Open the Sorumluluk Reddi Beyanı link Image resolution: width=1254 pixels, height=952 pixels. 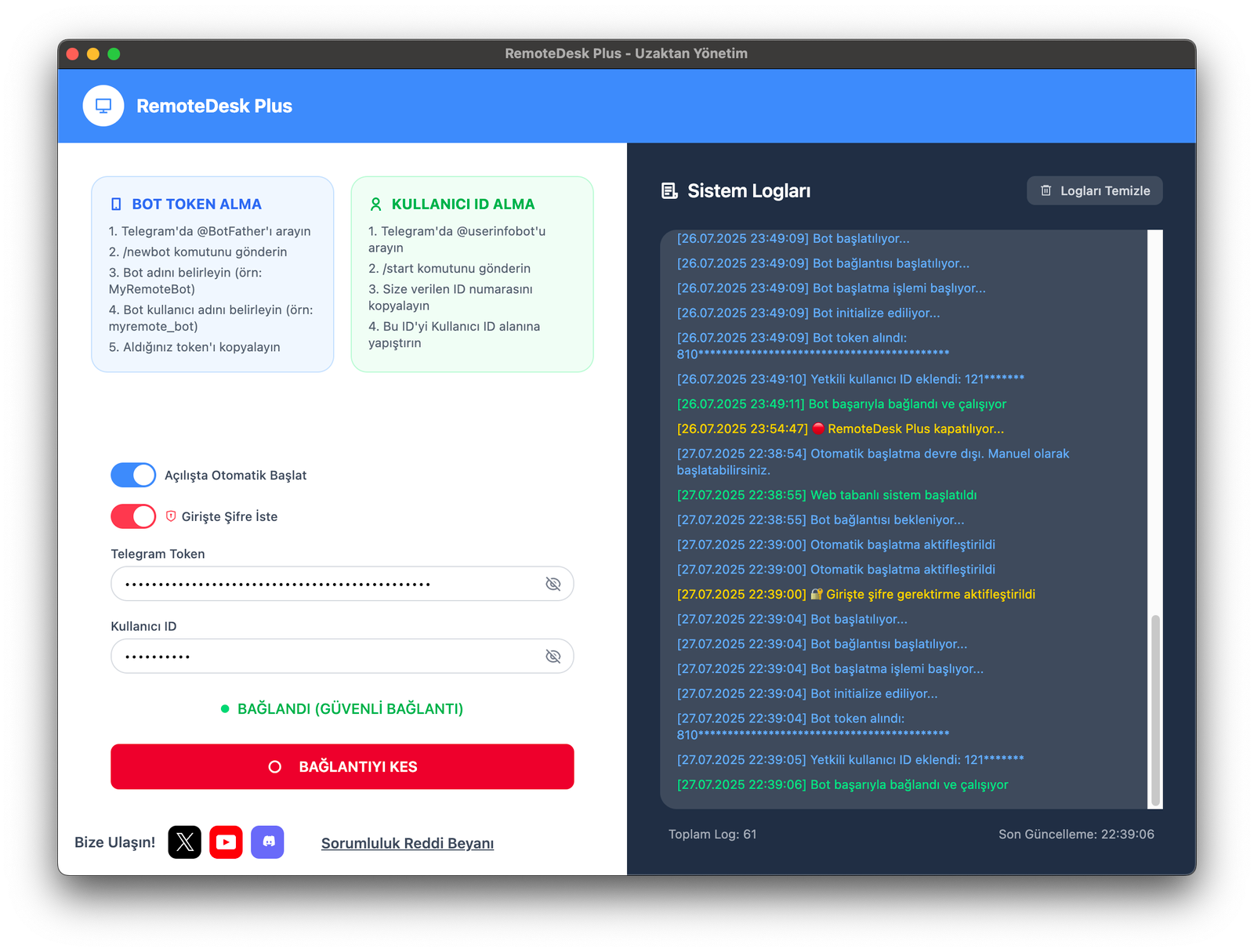pos(408,843)
